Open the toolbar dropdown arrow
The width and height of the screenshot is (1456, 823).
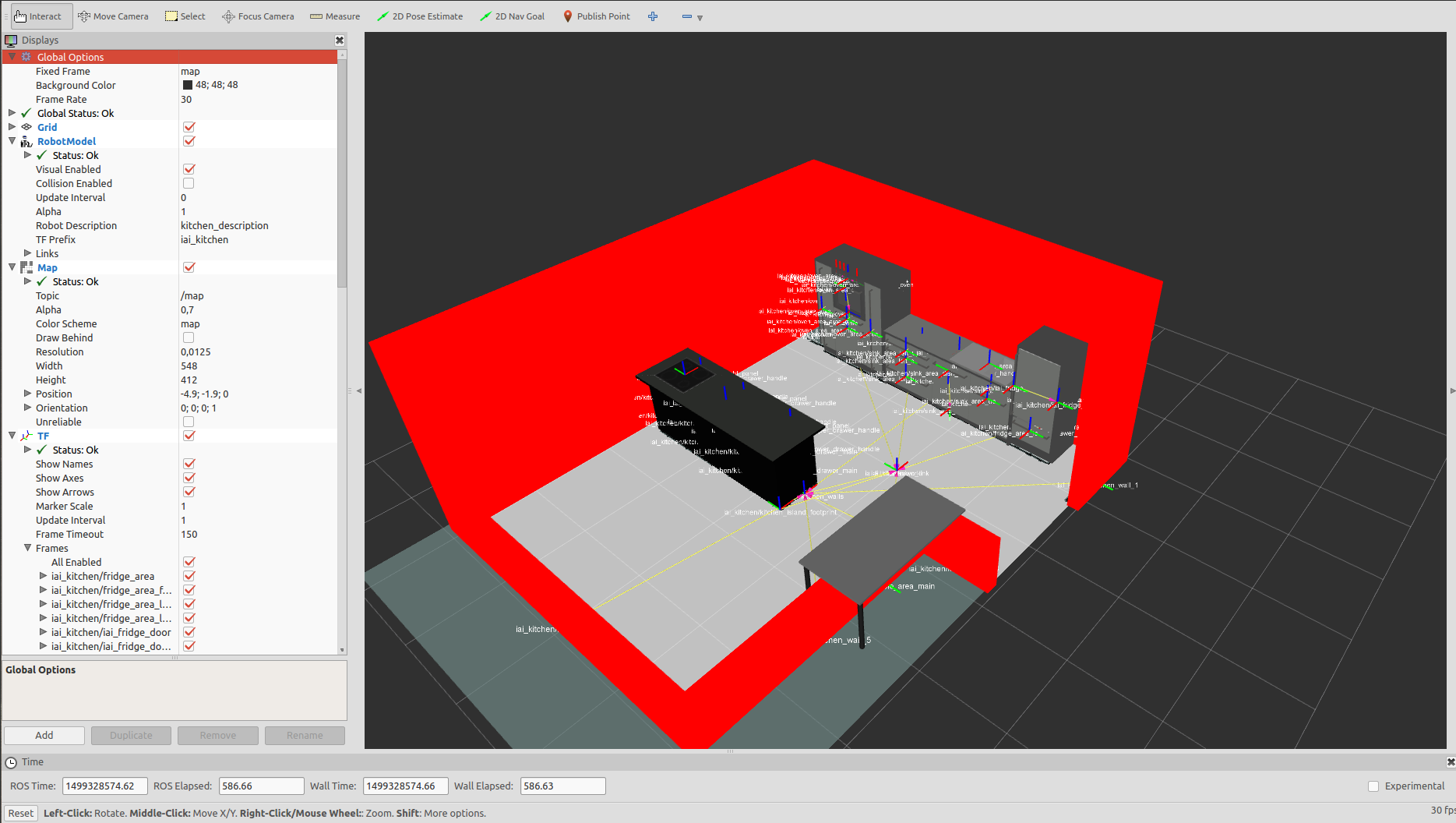(x=700, y=18)
